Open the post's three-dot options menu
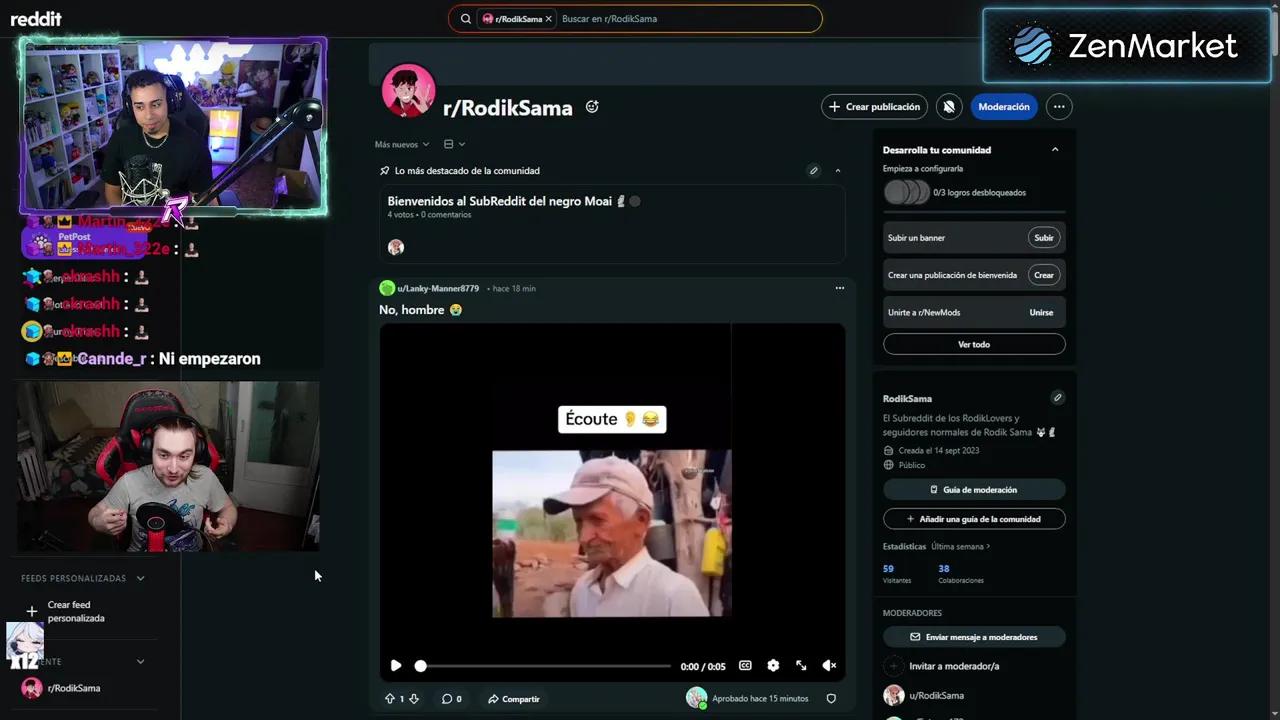Screen dimensions: 1280x720 840,288
